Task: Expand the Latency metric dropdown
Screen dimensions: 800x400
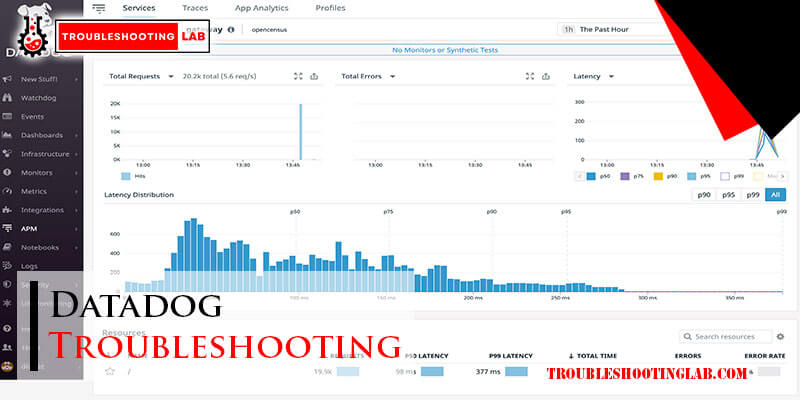Action: click(610, 76)
